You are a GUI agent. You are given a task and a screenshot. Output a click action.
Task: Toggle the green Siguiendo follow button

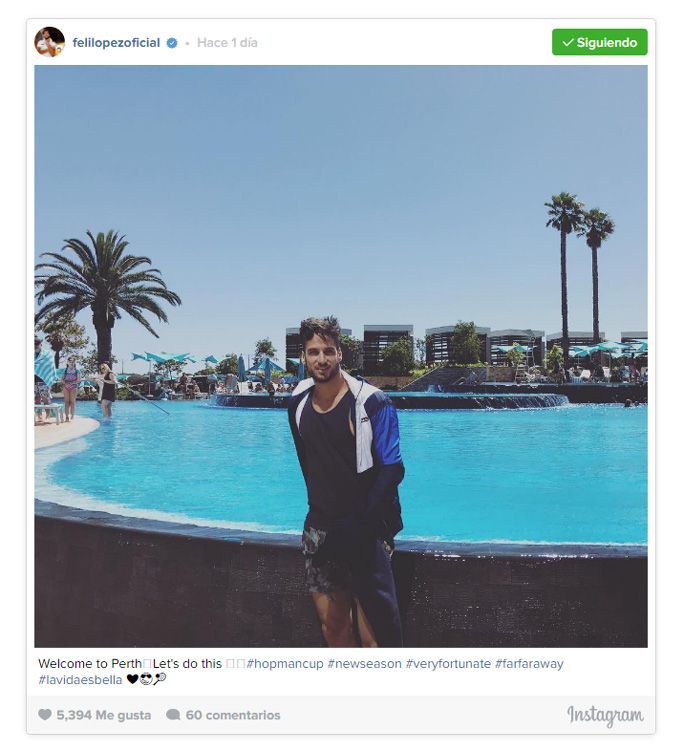click(599, 42)
